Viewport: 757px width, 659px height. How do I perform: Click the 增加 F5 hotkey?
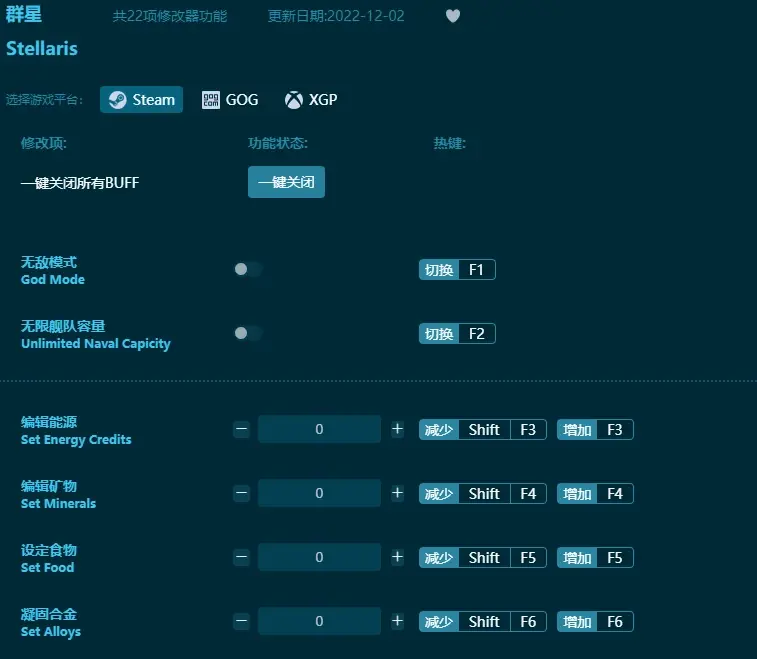tap(595, 558)
